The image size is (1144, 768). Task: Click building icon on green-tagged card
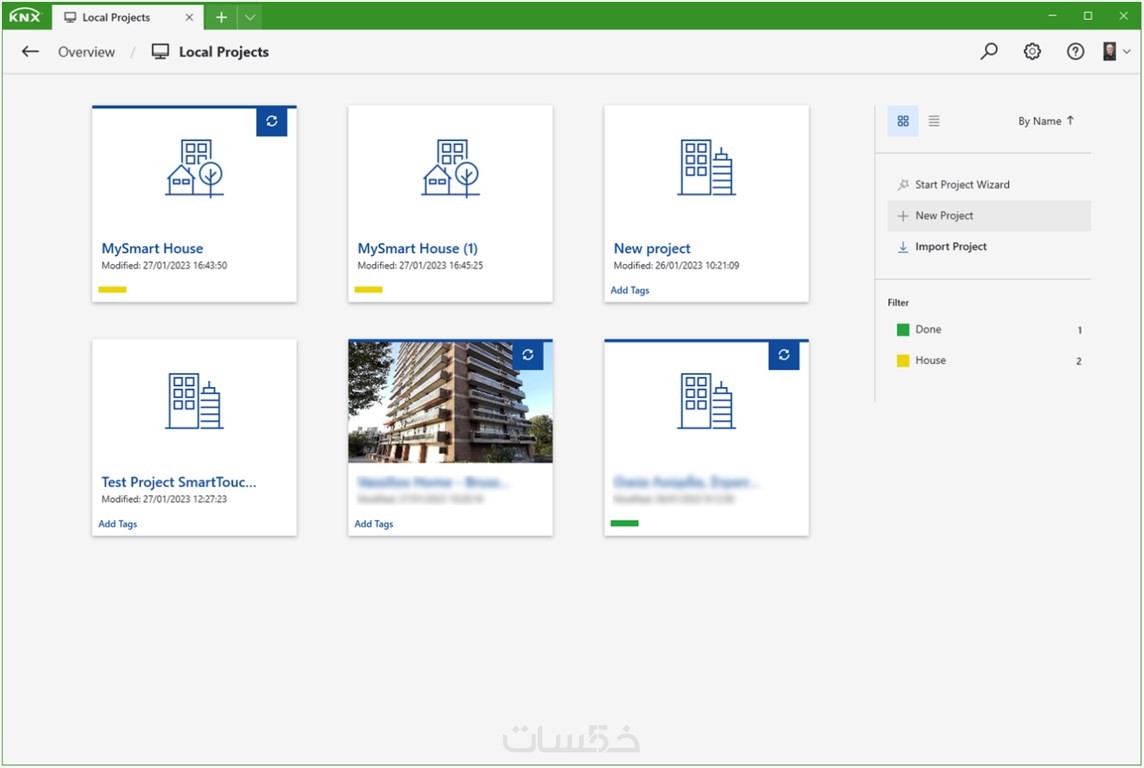pyautogui.click(x=706, y=401)
